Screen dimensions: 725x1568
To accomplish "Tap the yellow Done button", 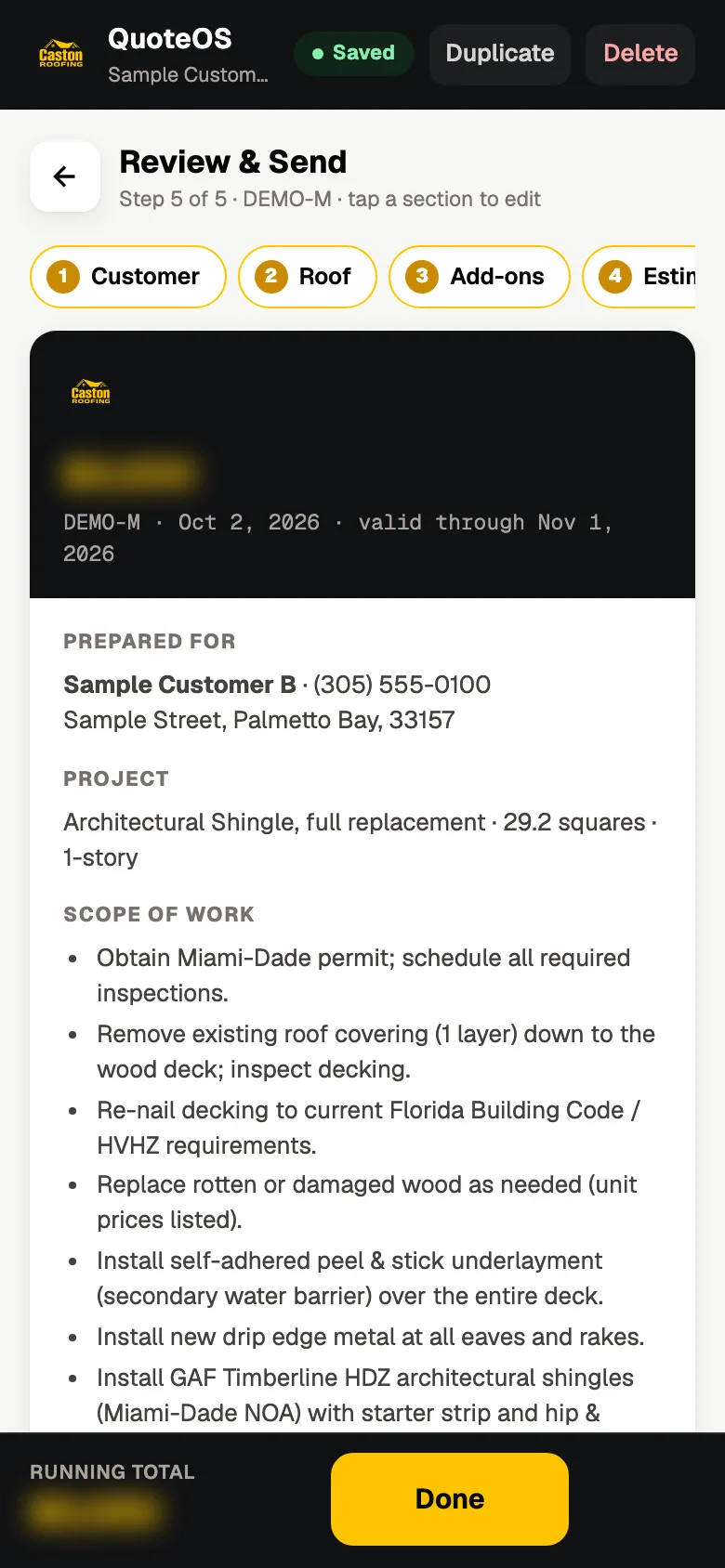I will coord(450,1498).
